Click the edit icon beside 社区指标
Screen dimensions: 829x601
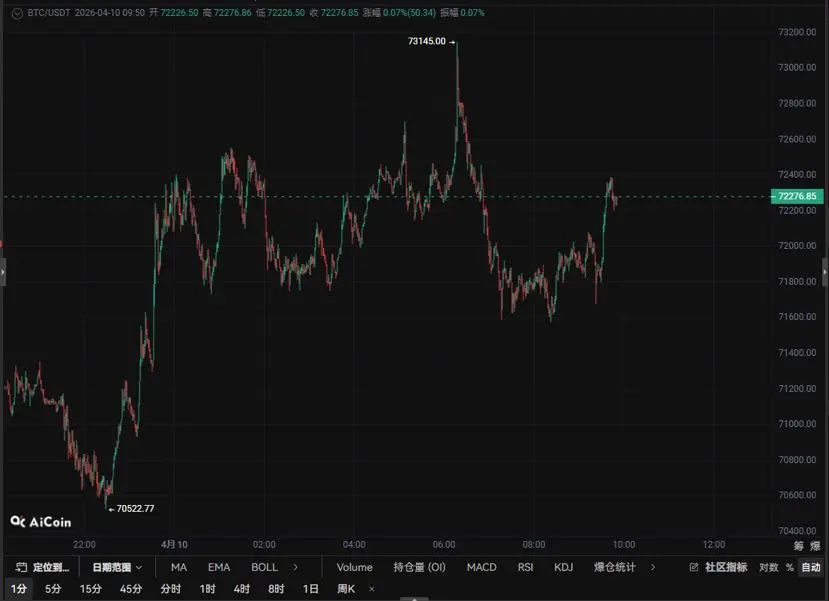pos(694,567)
